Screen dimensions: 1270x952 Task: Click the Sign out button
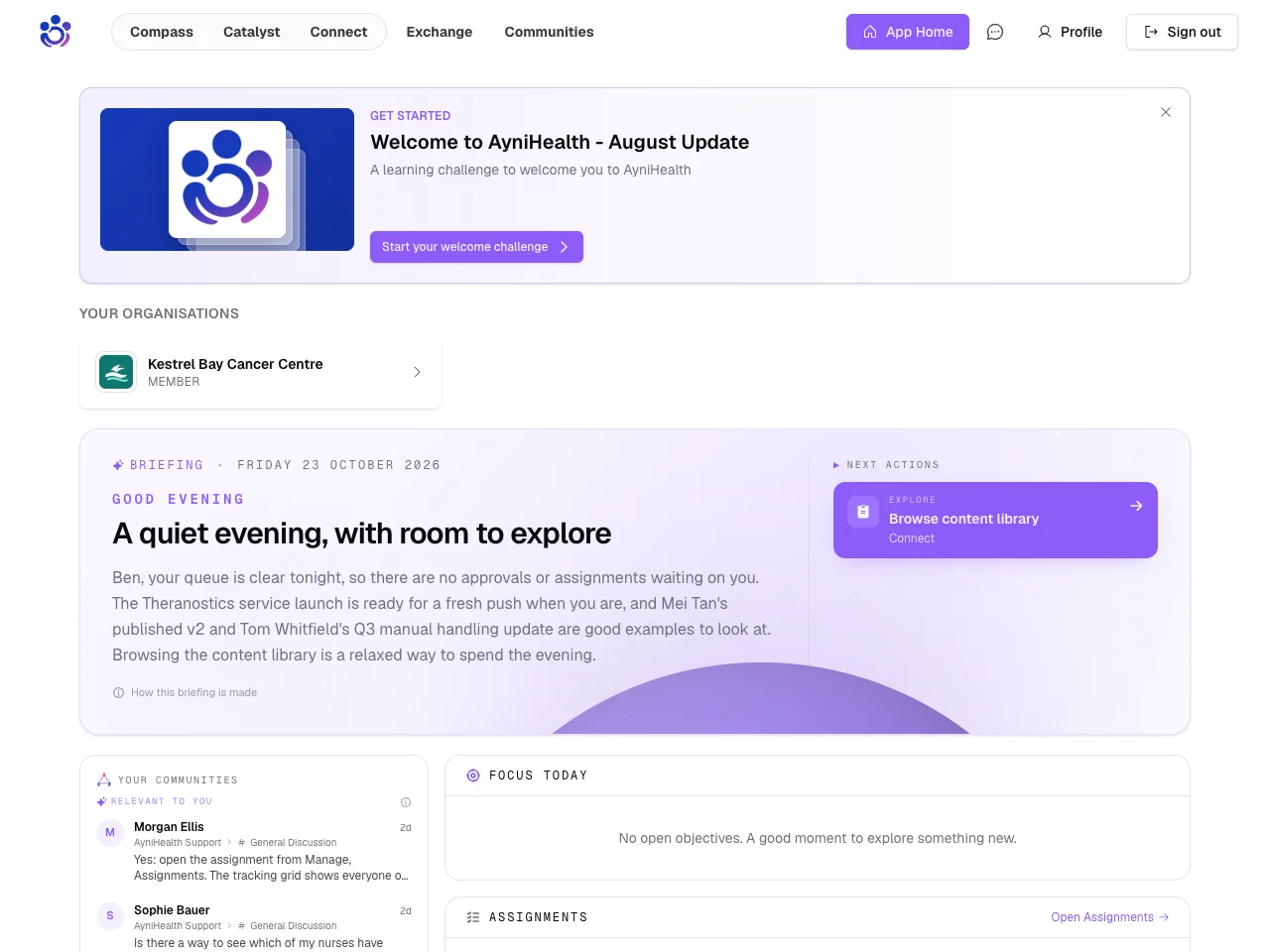[1182, 32]
